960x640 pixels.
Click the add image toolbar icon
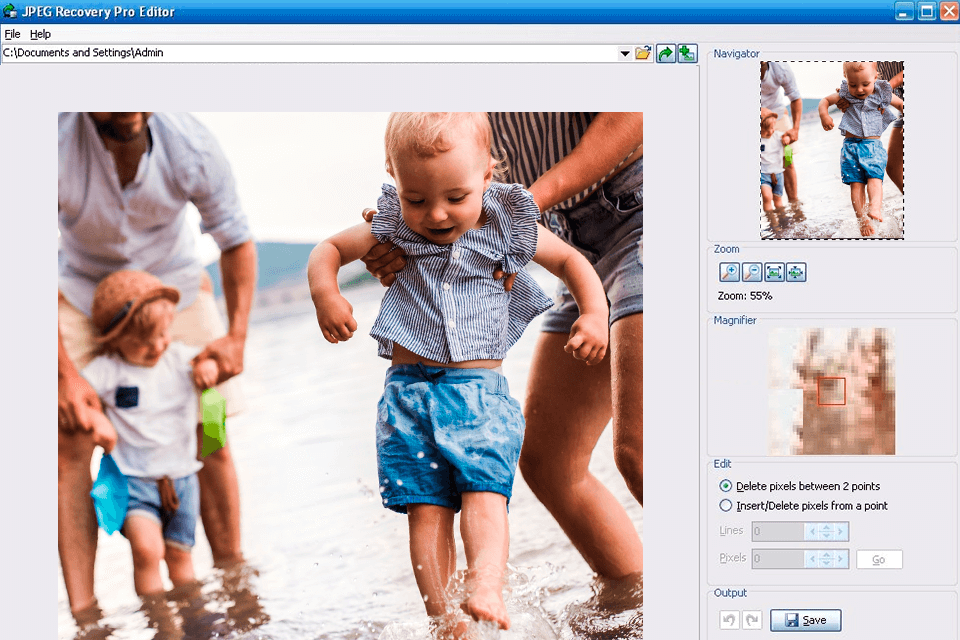(x=687, y=53)
